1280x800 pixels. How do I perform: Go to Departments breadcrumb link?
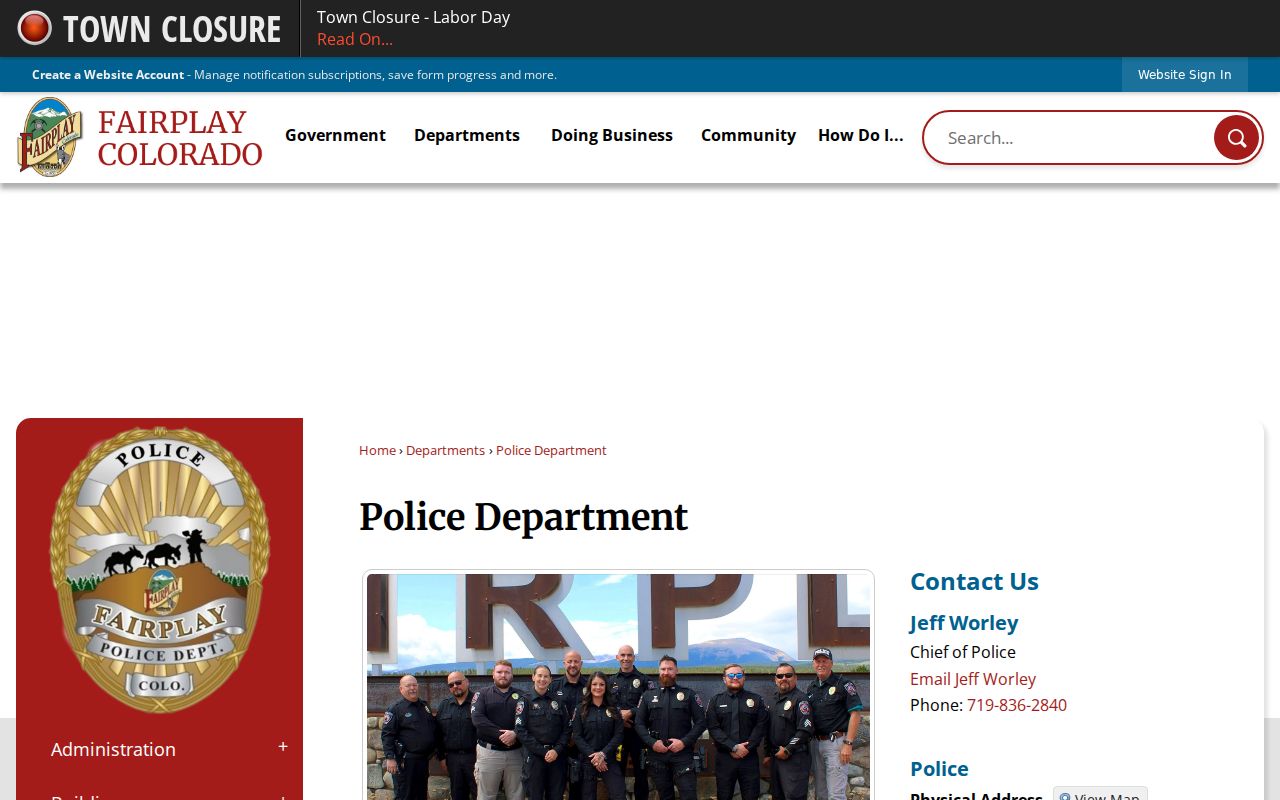click(445, 451)
